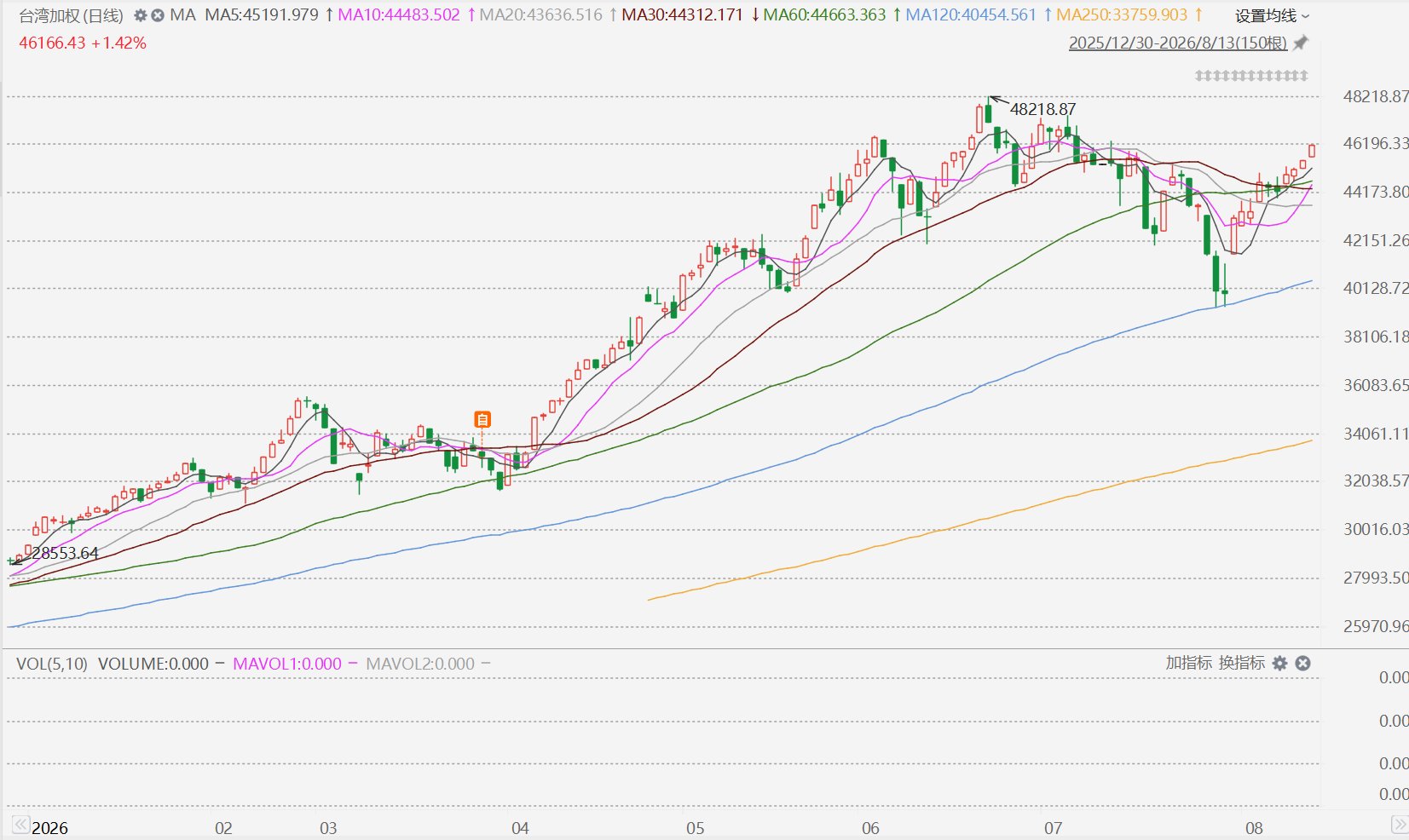Click the MAVOL2:0.000 value label

coord(420,664)
